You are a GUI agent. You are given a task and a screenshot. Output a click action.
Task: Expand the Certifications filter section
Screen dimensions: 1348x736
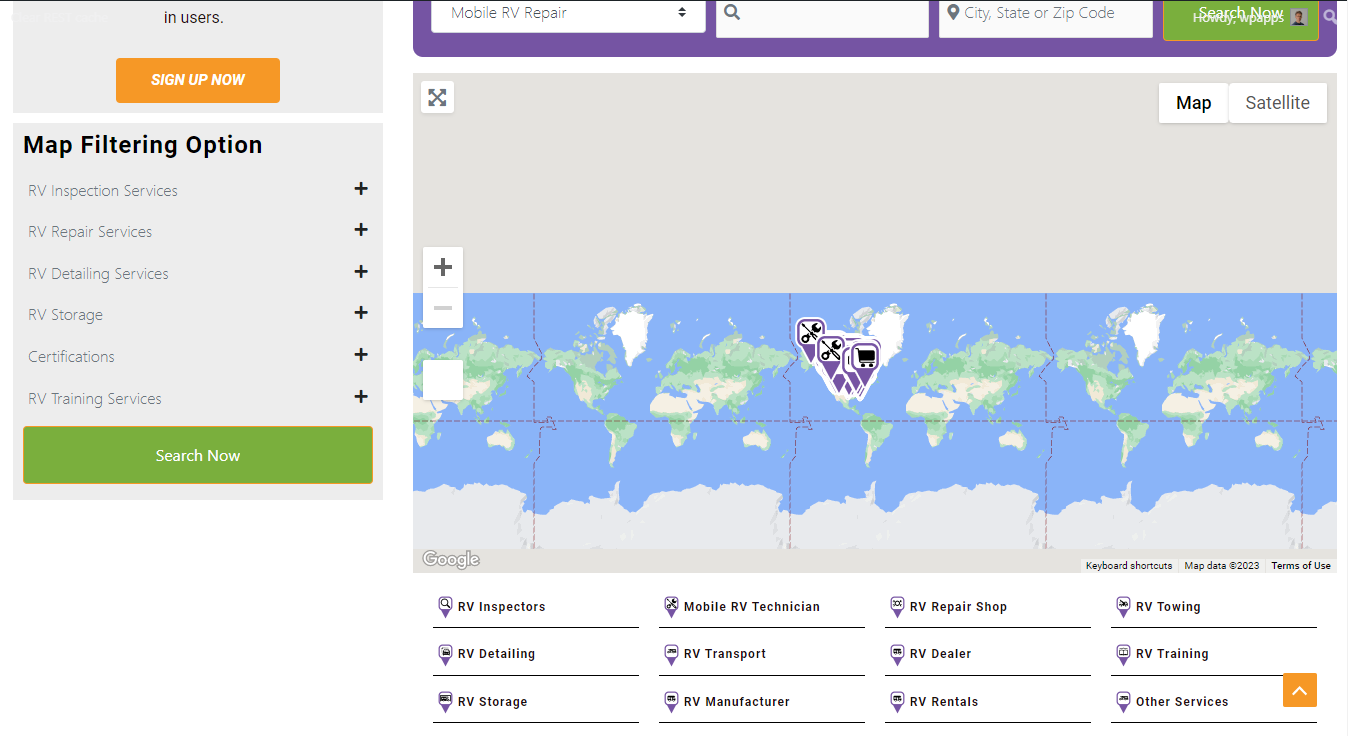click(x=361, y=355)
